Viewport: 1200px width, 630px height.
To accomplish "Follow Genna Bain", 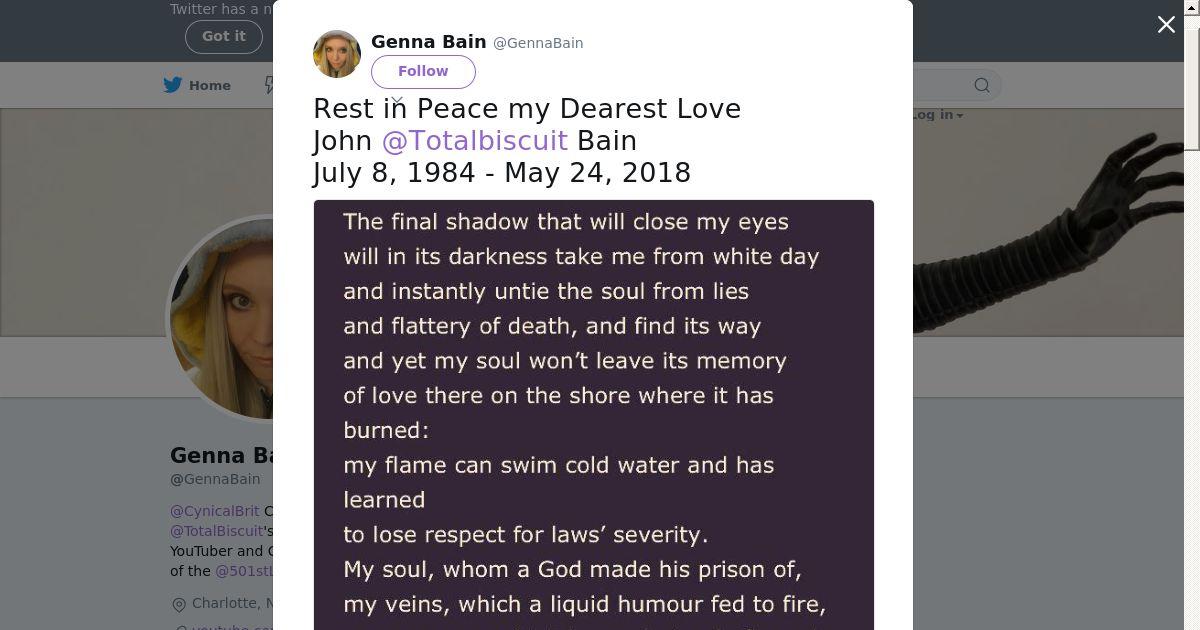I will point(423,71).
